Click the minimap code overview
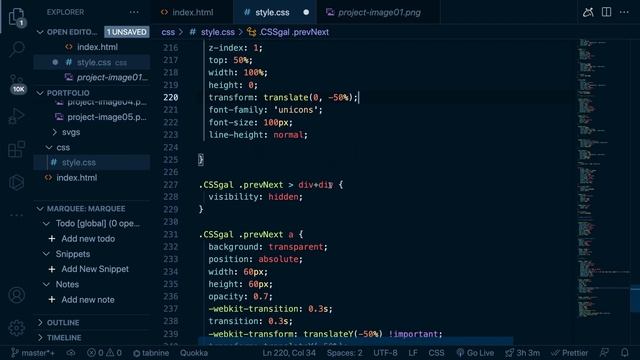Image resolution: width=640 pixels, height=360 pixels. tap(604, 180)
